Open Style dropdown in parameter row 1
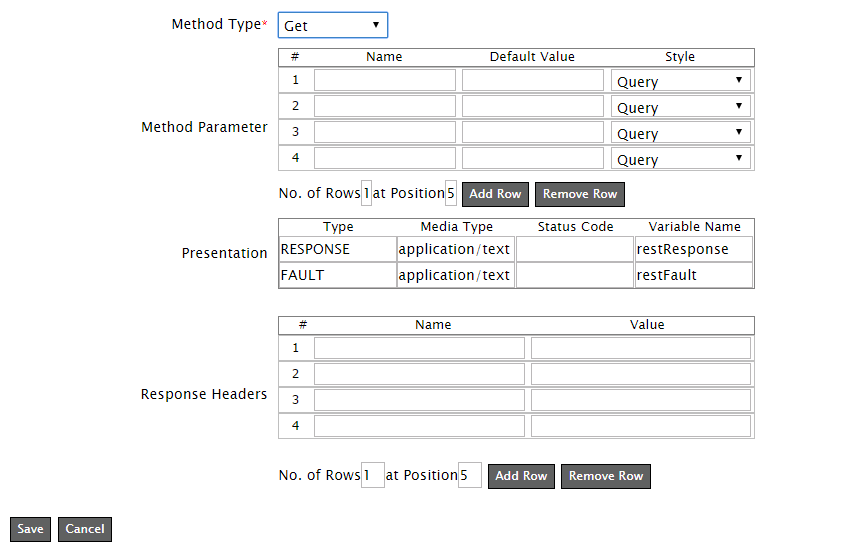841x560 pixels. pyautogui.click(x=681, y=80)
